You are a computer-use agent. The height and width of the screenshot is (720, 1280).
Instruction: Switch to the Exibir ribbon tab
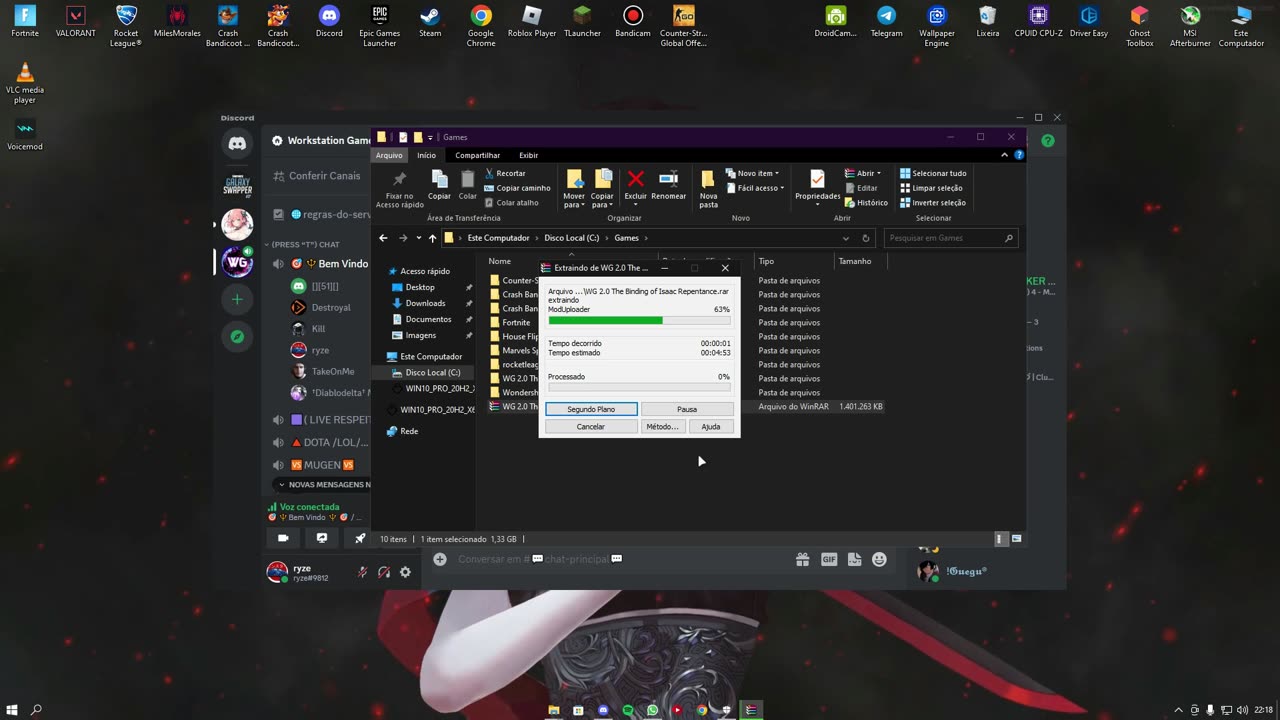click(528, 155)
